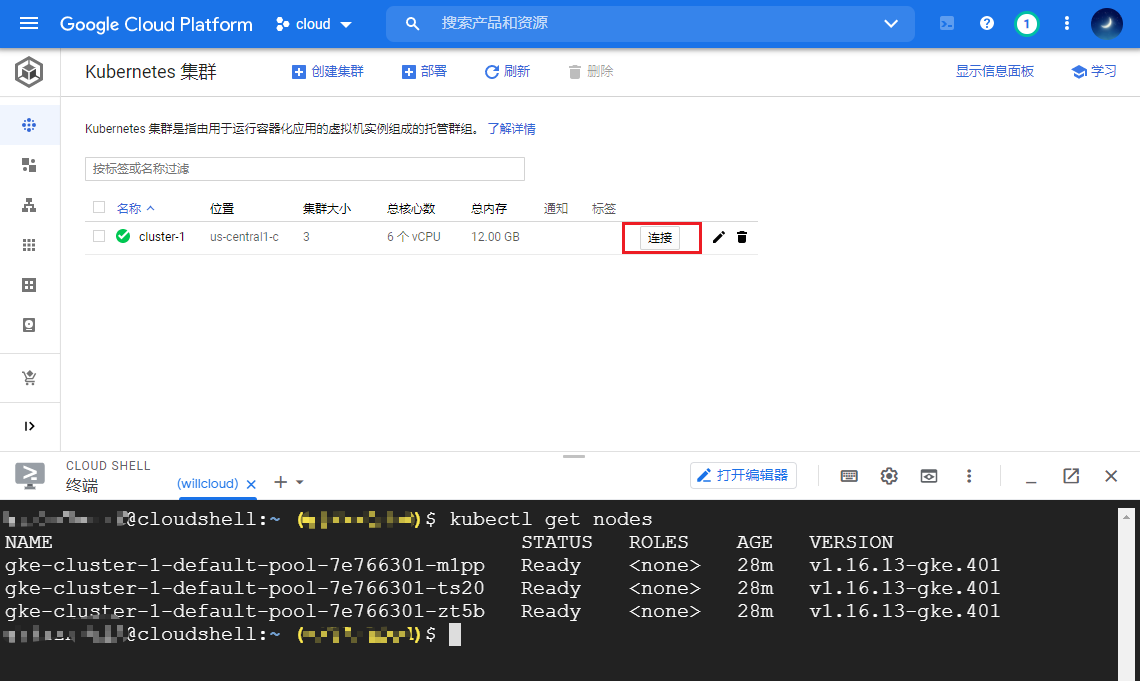Open the Cloud Shell three-dot more menu

coord(968,476)
